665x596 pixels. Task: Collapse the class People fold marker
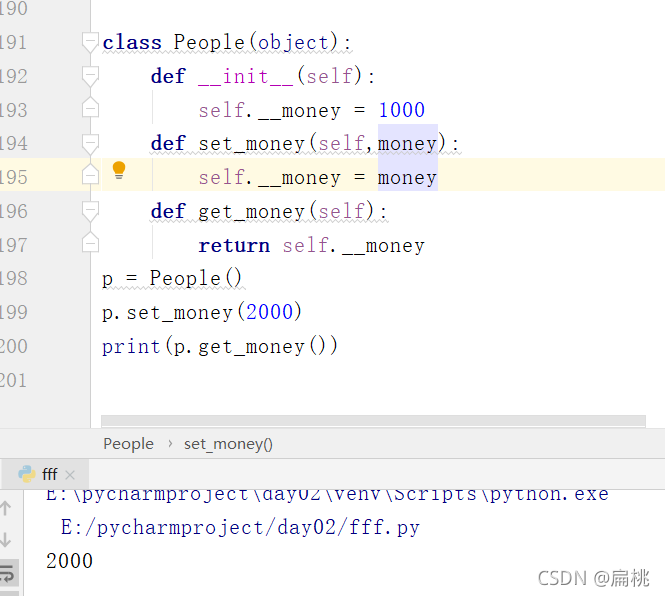point(90,42)
